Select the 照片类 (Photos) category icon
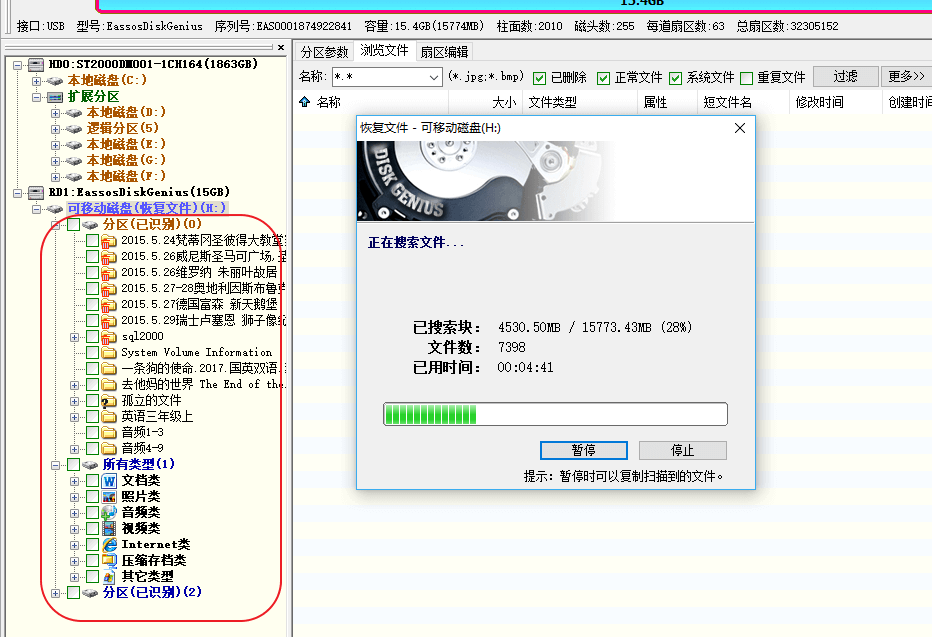 click(110, 497)
